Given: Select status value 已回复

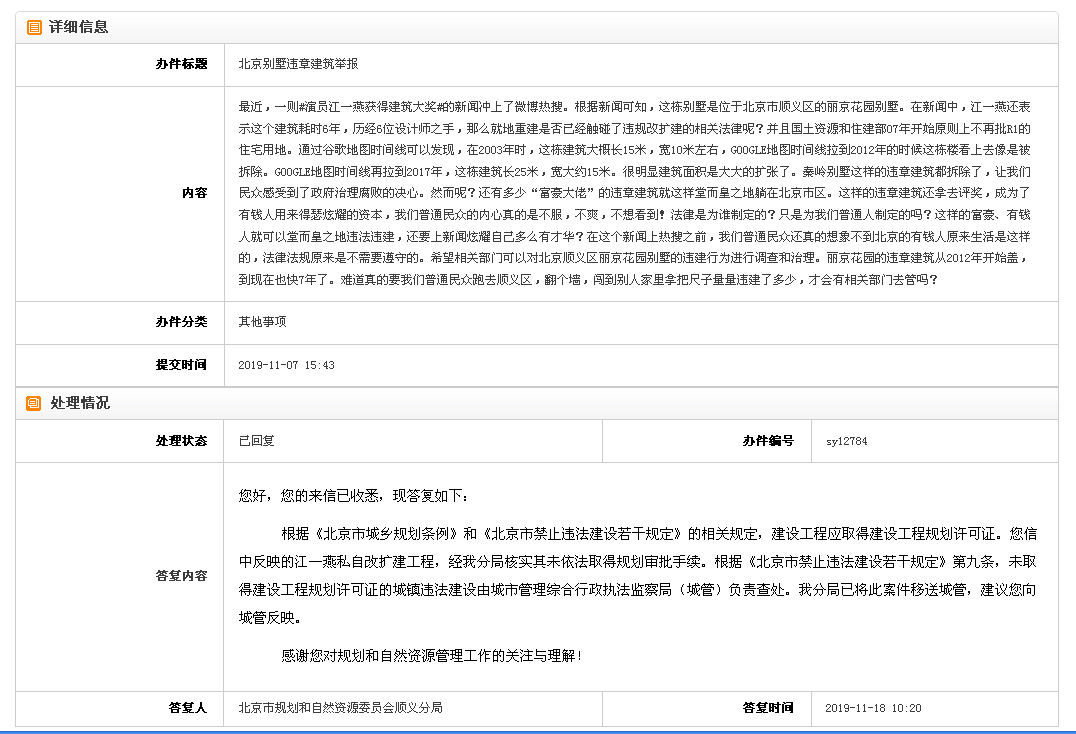Looking at the screenshot, I should [256, 441].
